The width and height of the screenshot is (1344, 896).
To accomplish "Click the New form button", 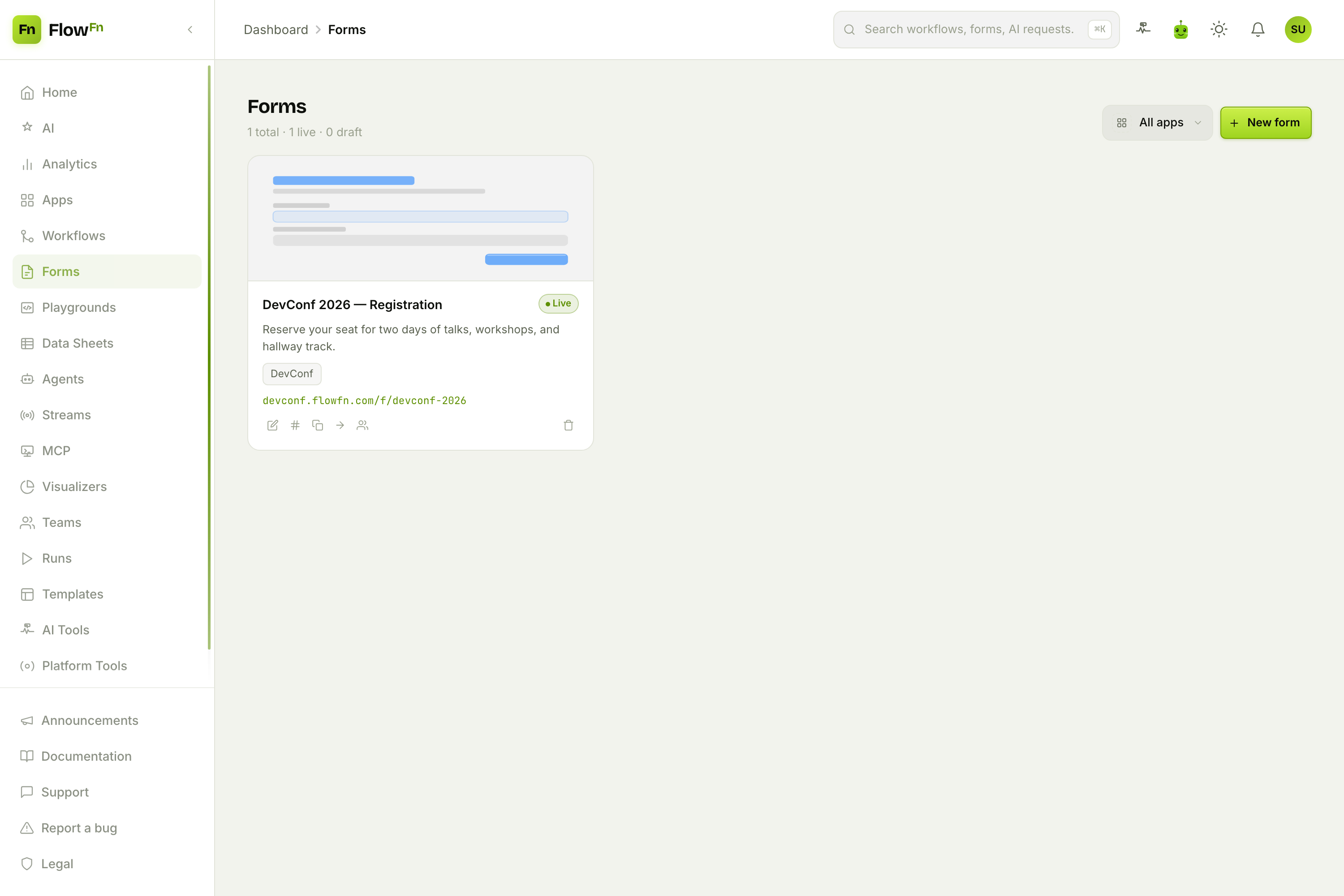I will pyautogui.click(x=1266, y=122).
